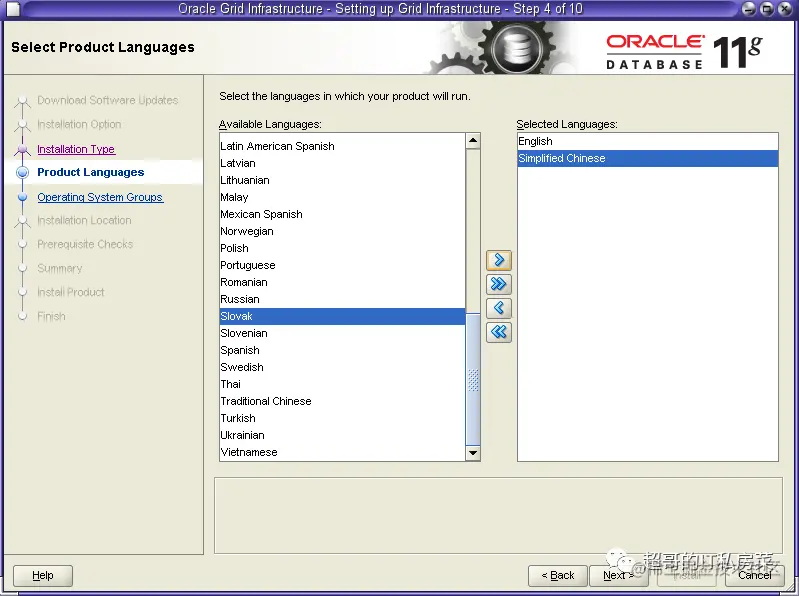Click the Cancel button
The image size is (799, 596).
(755, 576)
